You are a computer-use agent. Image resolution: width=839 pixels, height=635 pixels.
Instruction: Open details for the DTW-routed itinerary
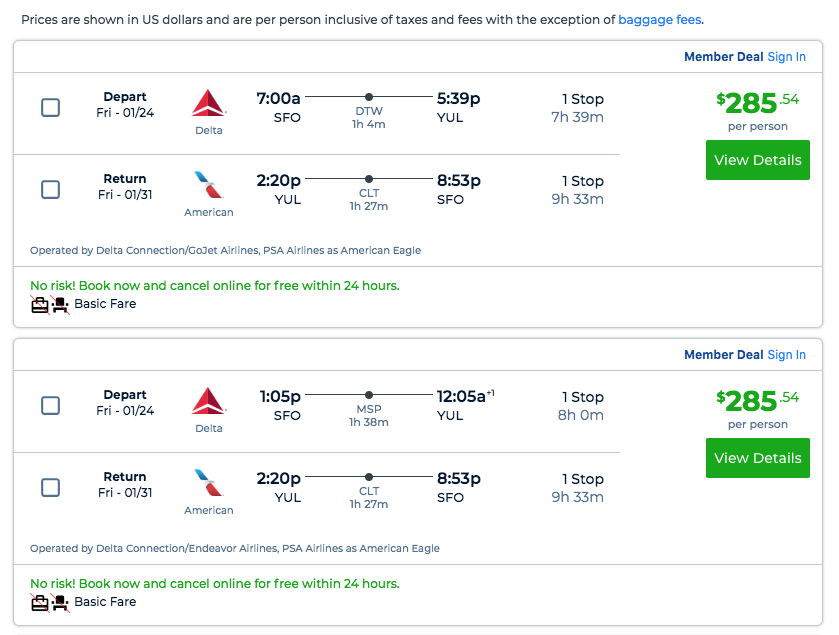[757, 160]
